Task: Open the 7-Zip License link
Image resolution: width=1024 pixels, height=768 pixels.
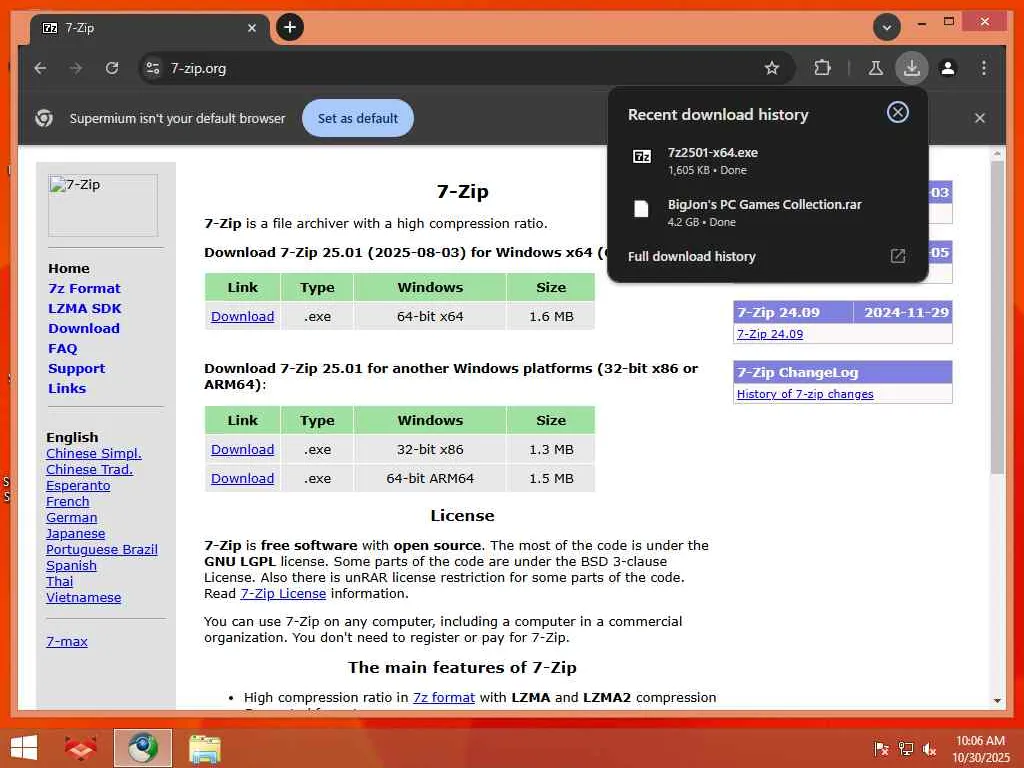Action: tap(283, 594)
